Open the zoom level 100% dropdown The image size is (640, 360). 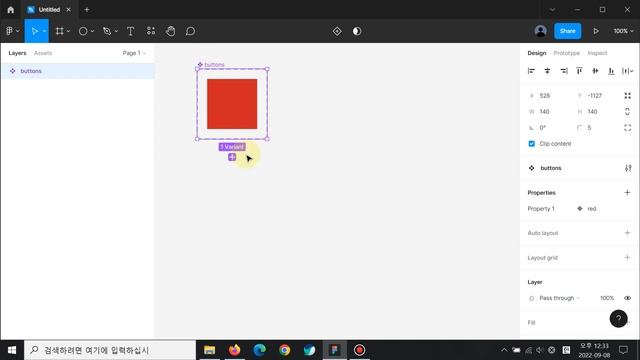tap(623, 31)
